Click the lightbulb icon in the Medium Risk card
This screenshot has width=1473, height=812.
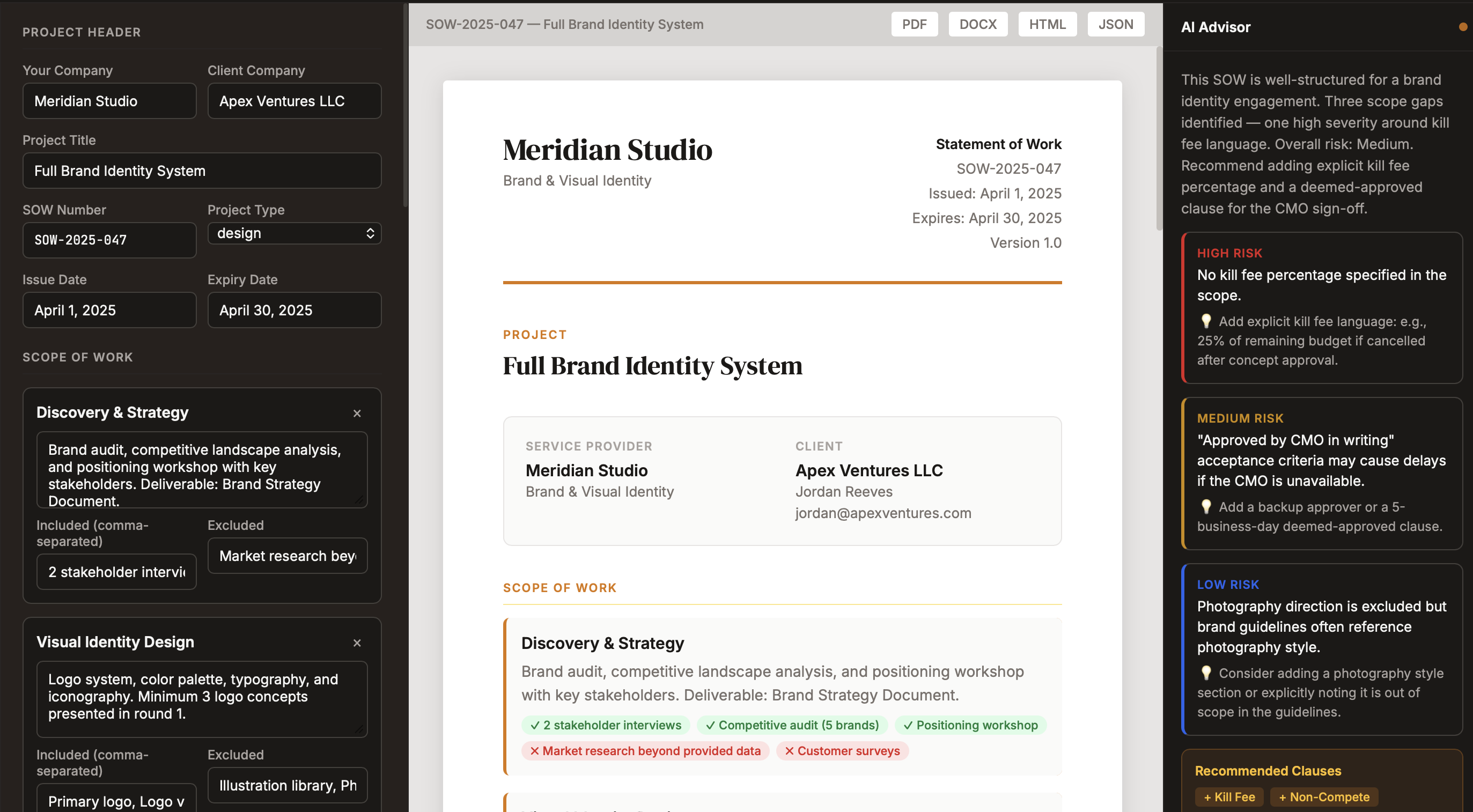click(x=1206, y=507)
